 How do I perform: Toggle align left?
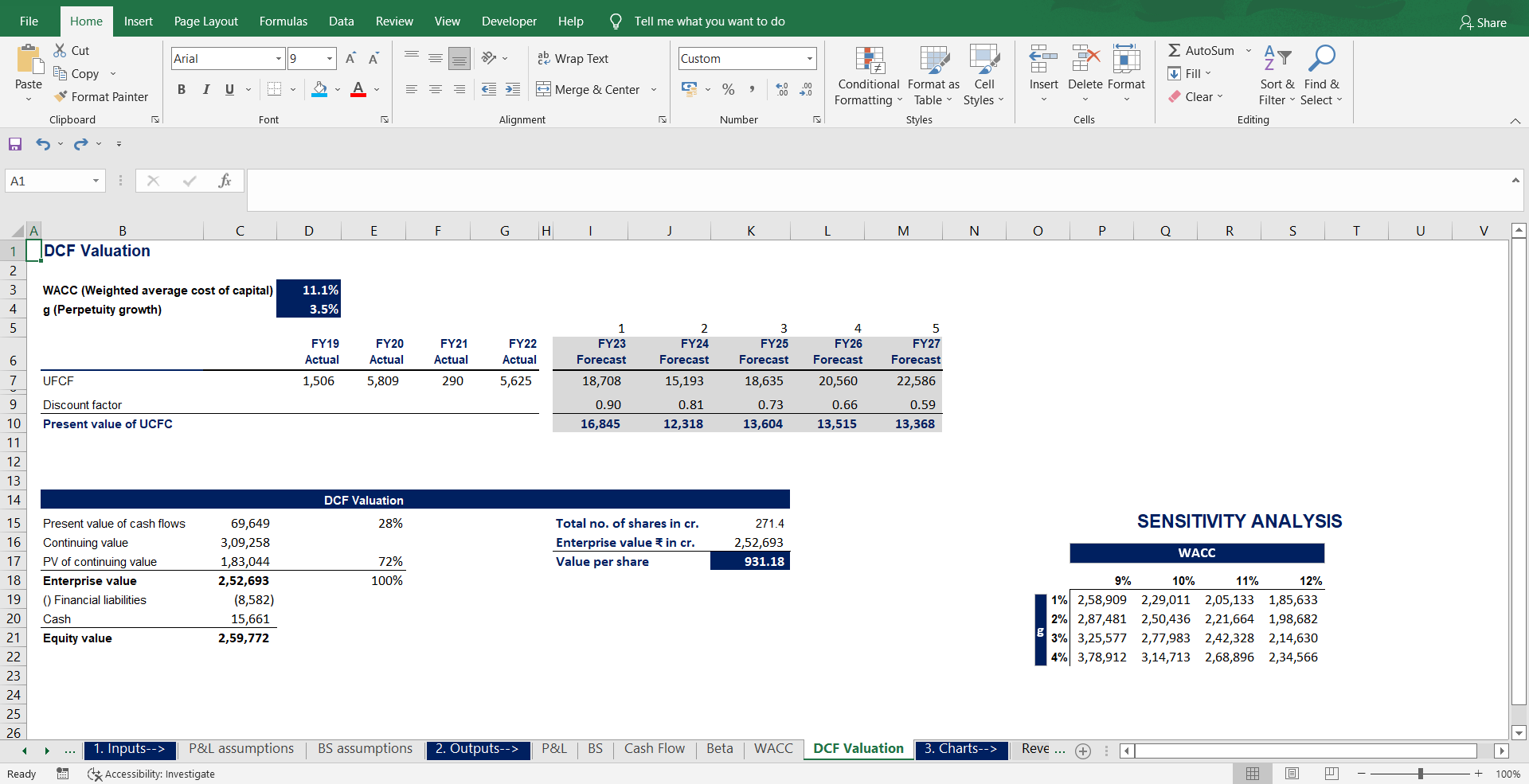[x=412, y=89]
